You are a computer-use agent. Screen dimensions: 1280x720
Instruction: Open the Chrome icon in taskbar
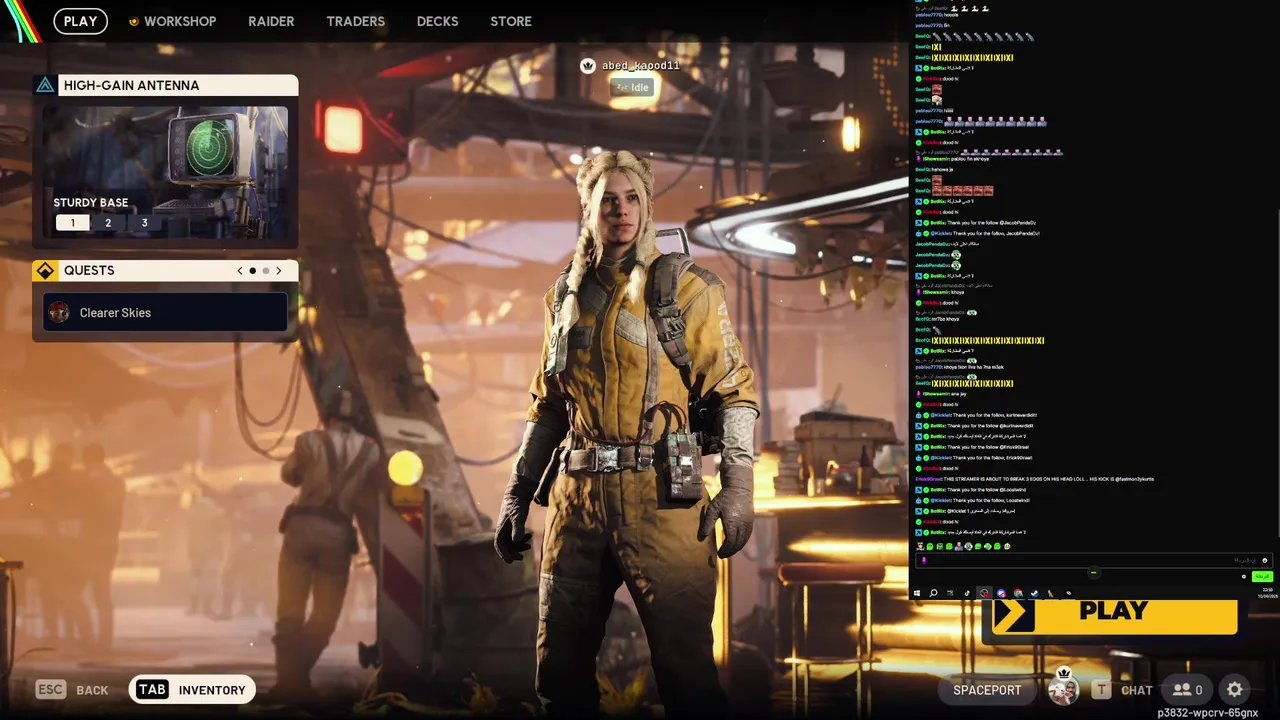(1018, 593)
